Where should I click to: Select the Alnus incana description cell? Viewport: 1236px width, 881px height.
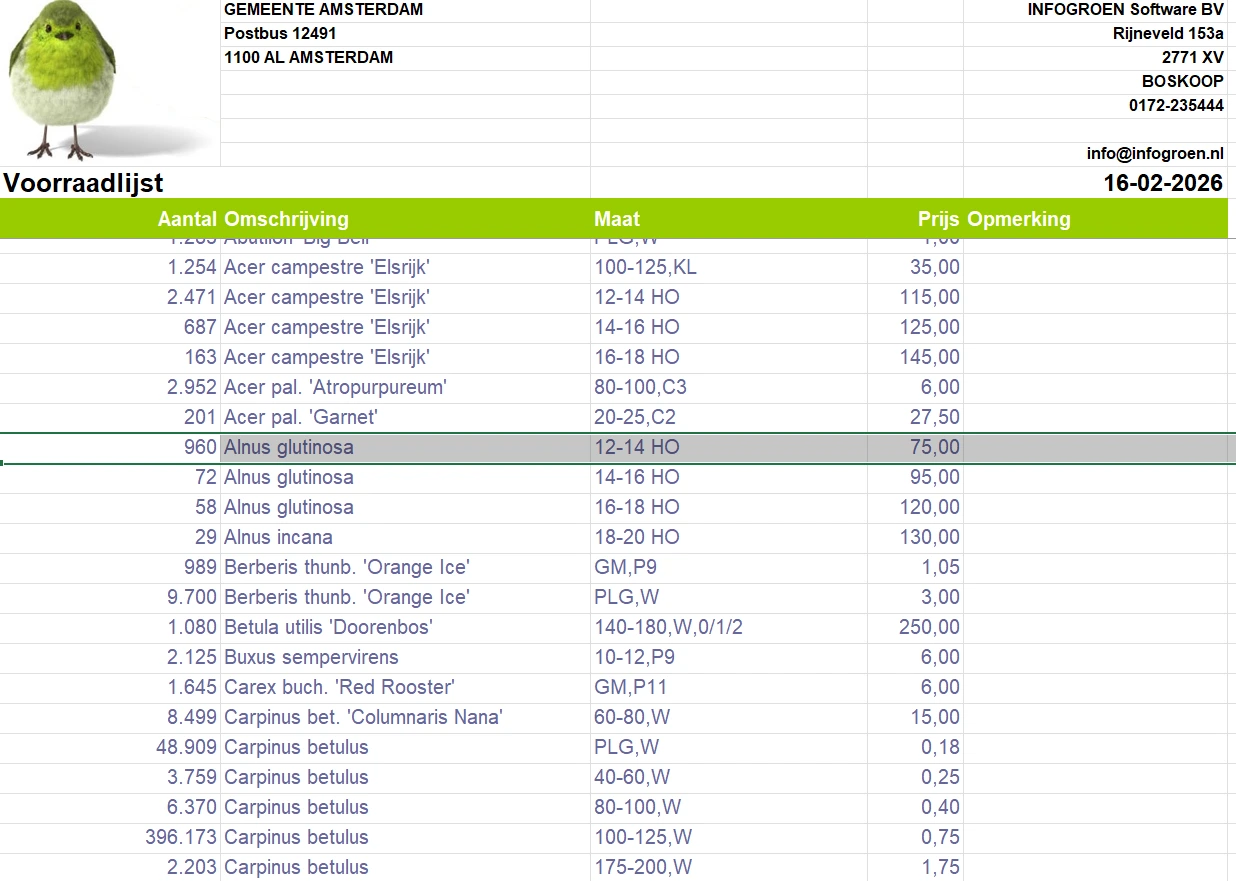pyautogui.click(x=278, y=537)
